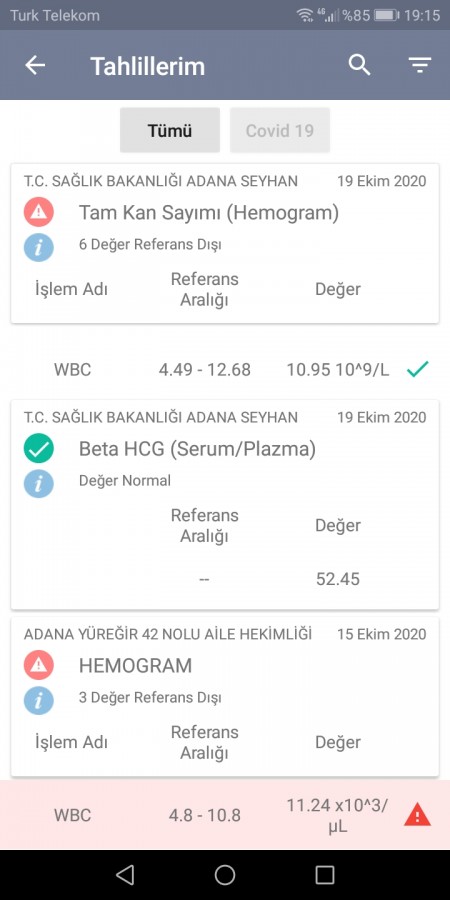Tap the info icon next to 3 Değer Referans Dışı
450x900 pixels.
[39, 700]
